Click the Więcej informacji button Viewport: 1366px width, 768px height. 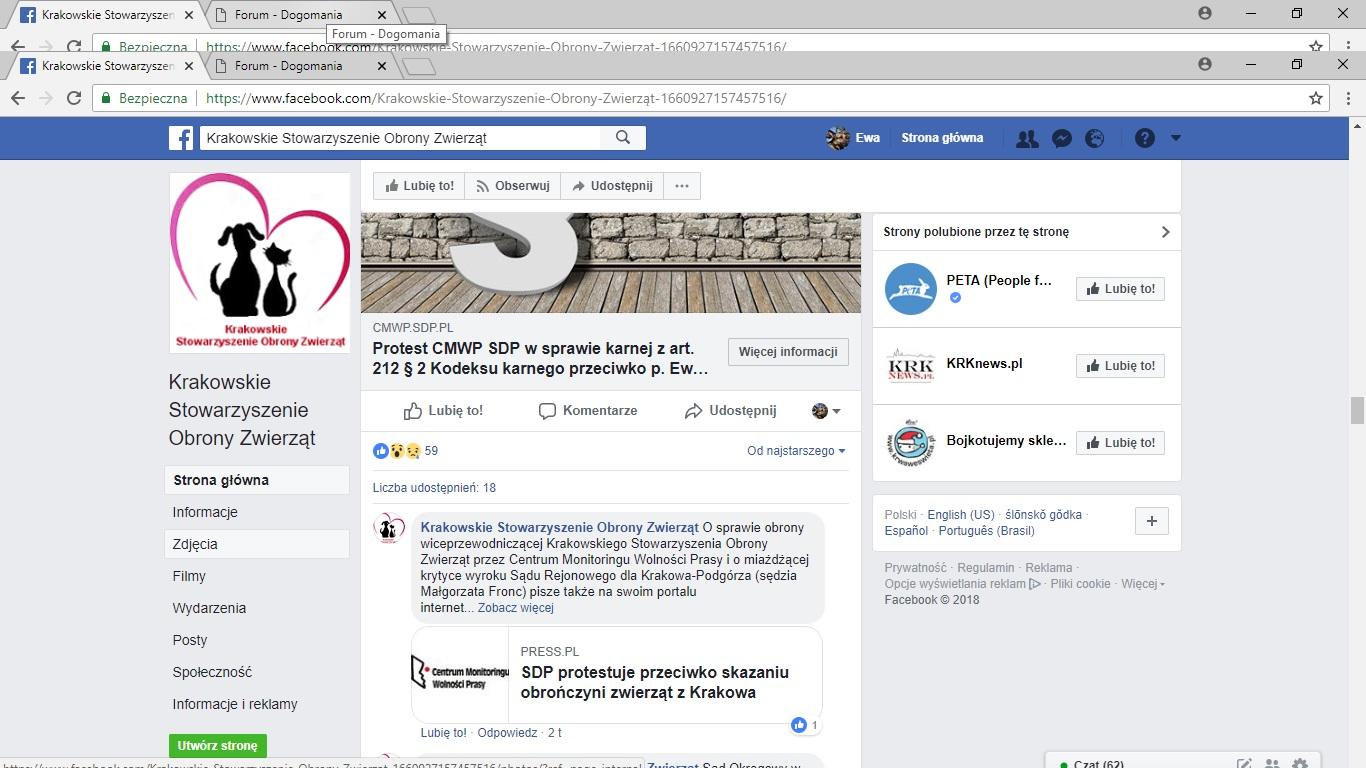(788, 352)
